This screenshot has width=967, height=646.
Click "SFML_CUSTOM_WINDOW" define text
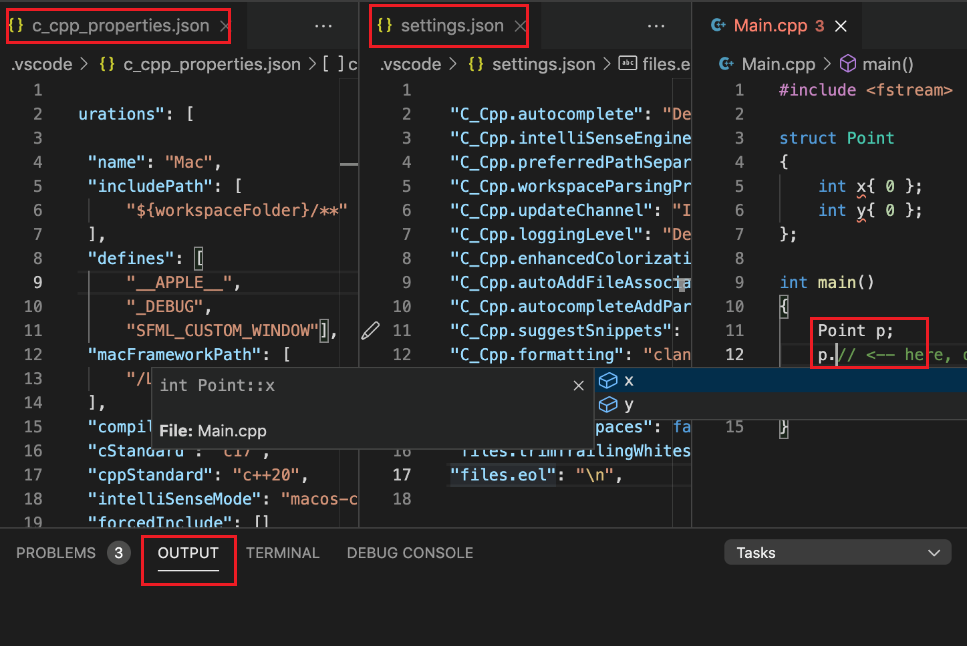coord(223,331)
